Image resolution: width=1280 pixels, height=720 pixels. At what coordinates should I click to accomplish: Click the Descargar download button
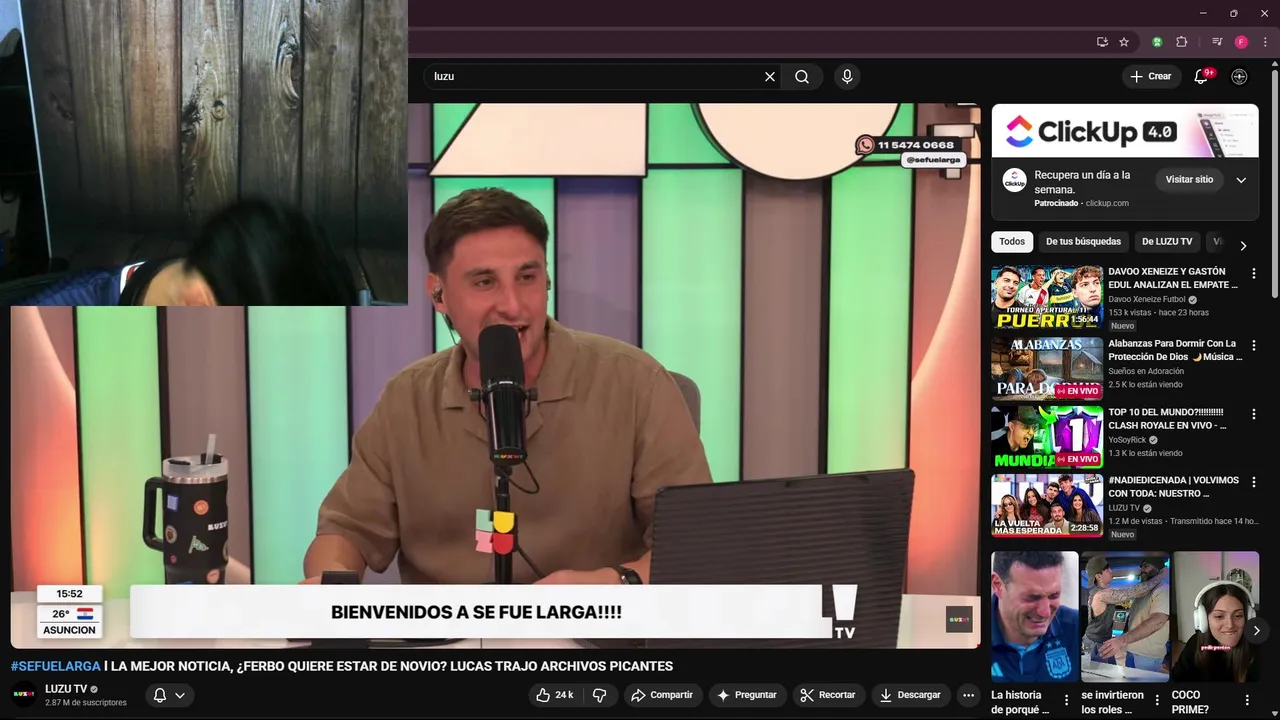click(911, 695)
